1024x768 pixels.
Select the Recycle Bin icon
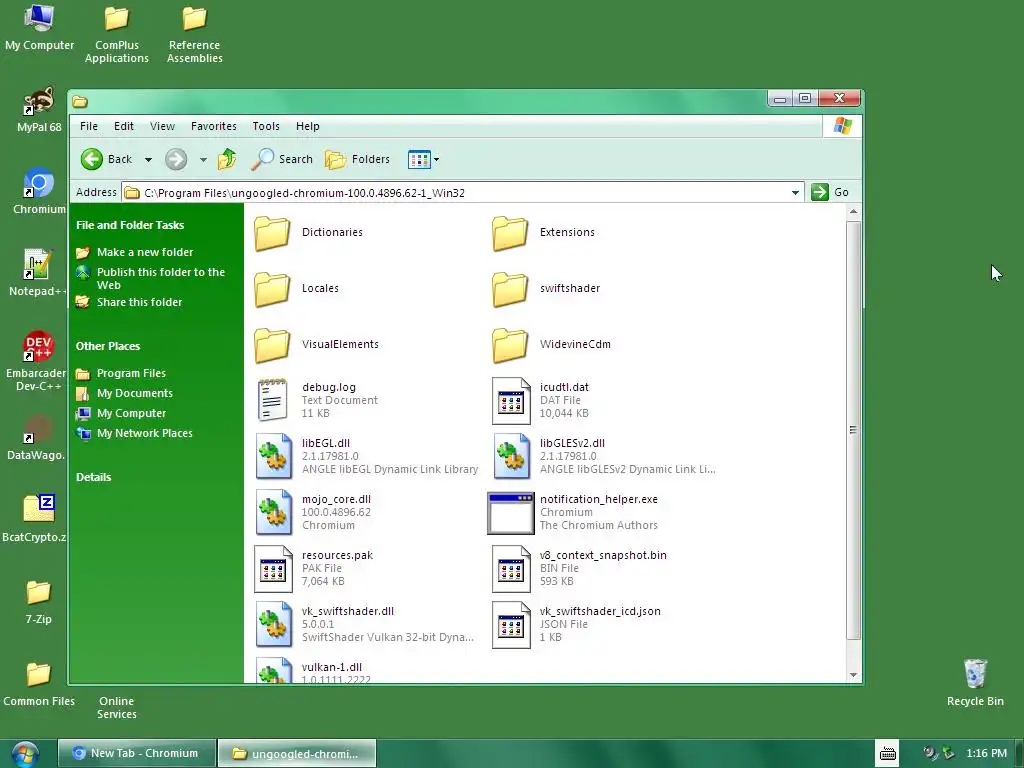tap(975, 682)
